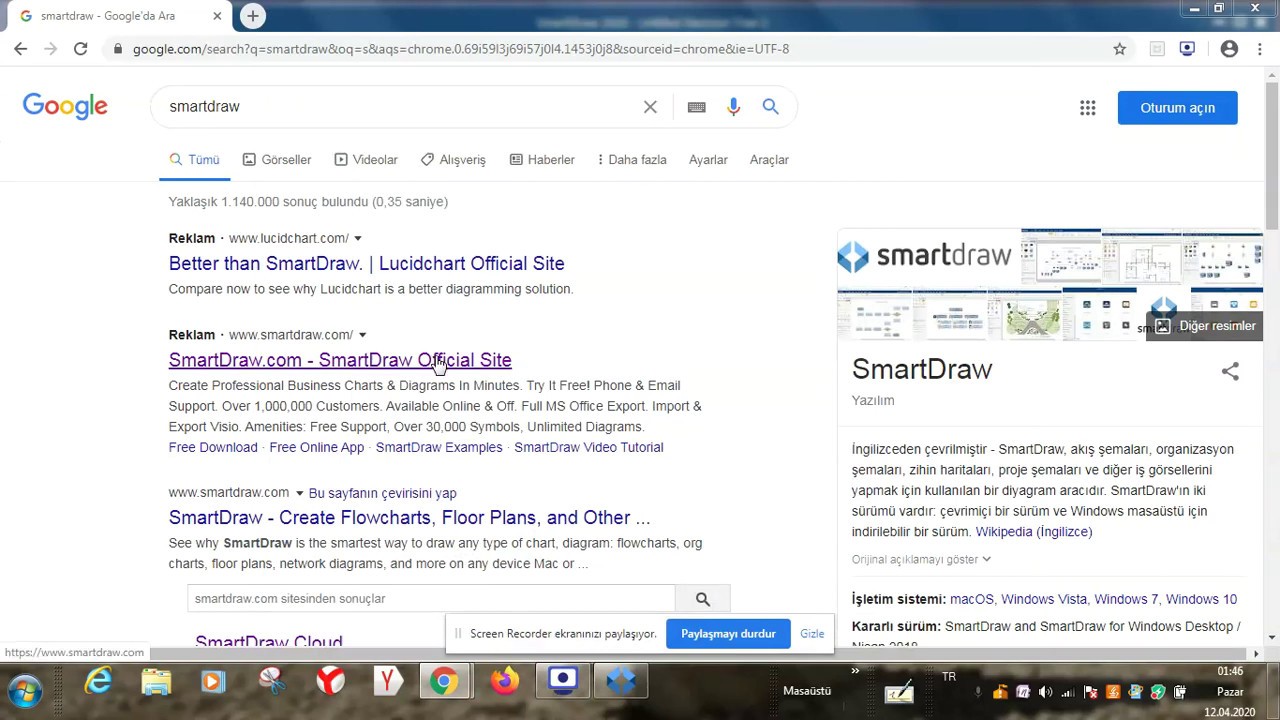Click the volume speaker tray icon
Image resolution: width=1280 pixels, height=720 pixels.
[1045, 692]
